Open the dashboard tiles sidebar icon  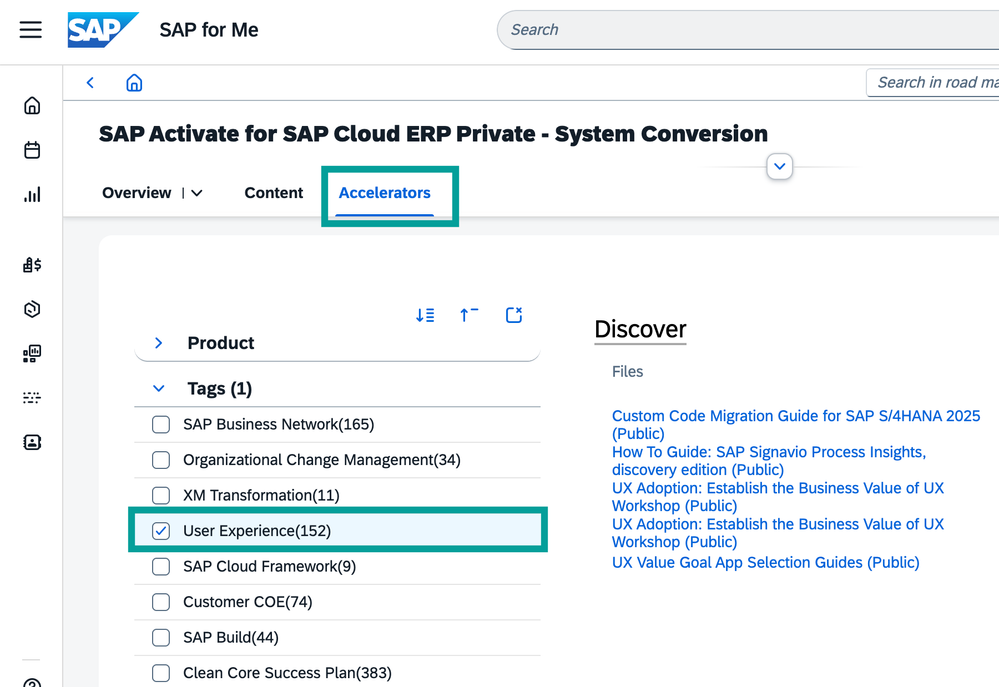point(32,354)
